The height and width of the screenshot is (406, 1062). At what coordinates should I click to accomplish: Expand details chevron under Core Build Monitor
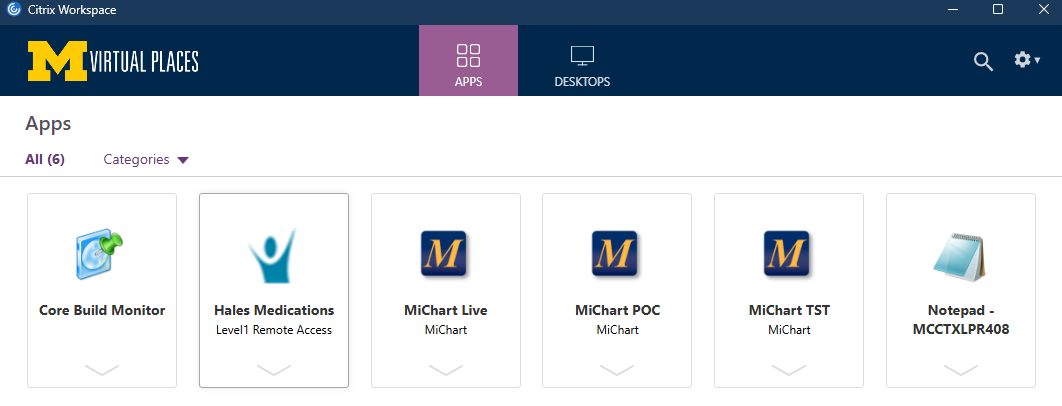click(x=102, y=370)
